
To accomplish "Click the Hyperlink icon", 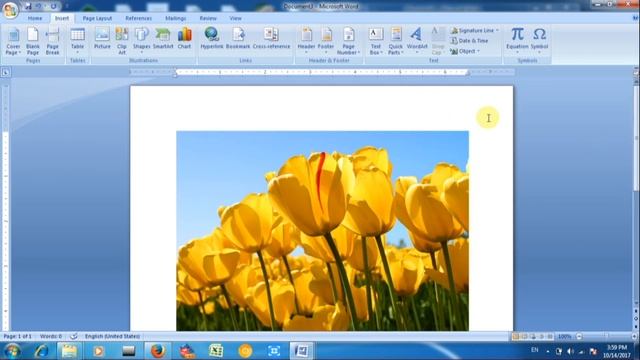I will click(212, 39).
